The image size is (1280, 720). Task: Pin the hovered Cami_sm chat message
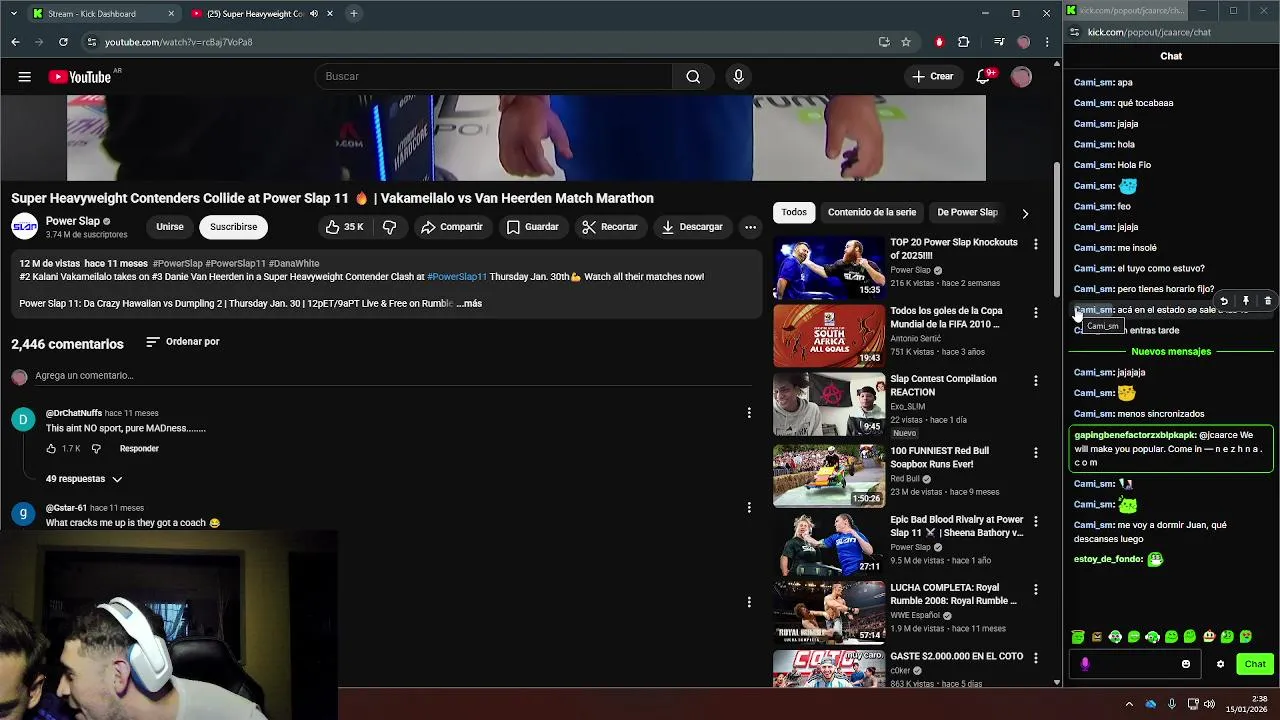coord(1246,301)
